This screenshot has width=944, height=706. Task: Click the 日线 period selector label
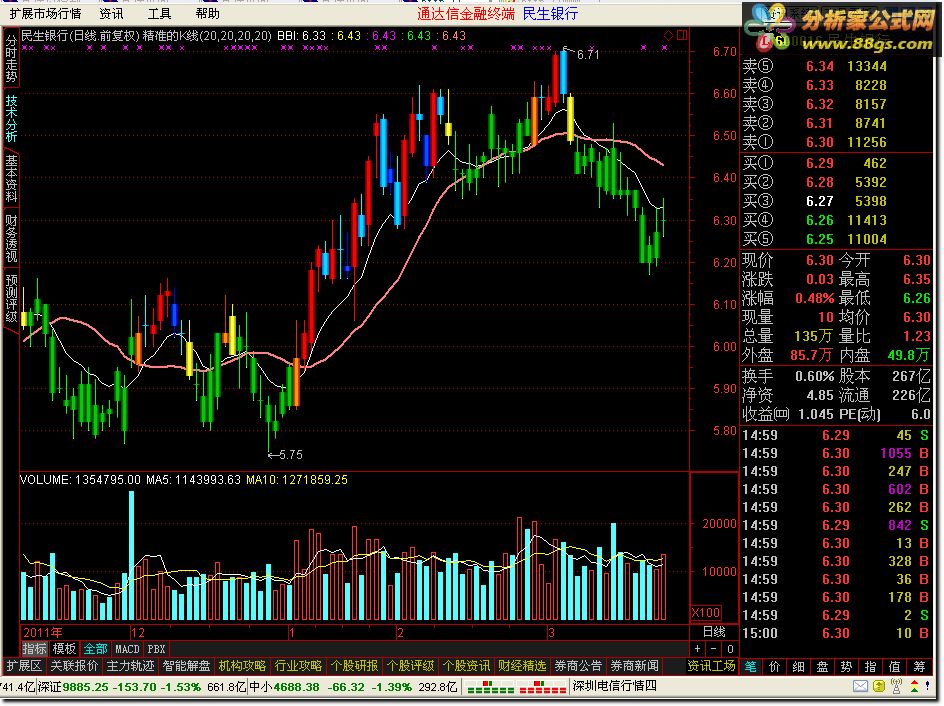(x=714, y=632)
